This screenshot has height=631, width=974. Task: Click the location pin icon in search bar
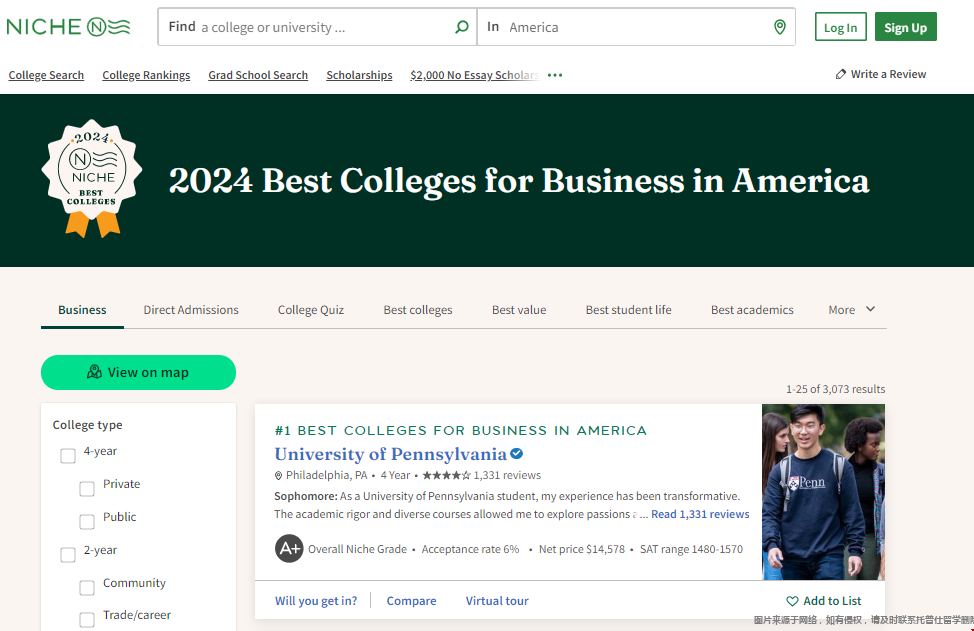pos(780,27)
